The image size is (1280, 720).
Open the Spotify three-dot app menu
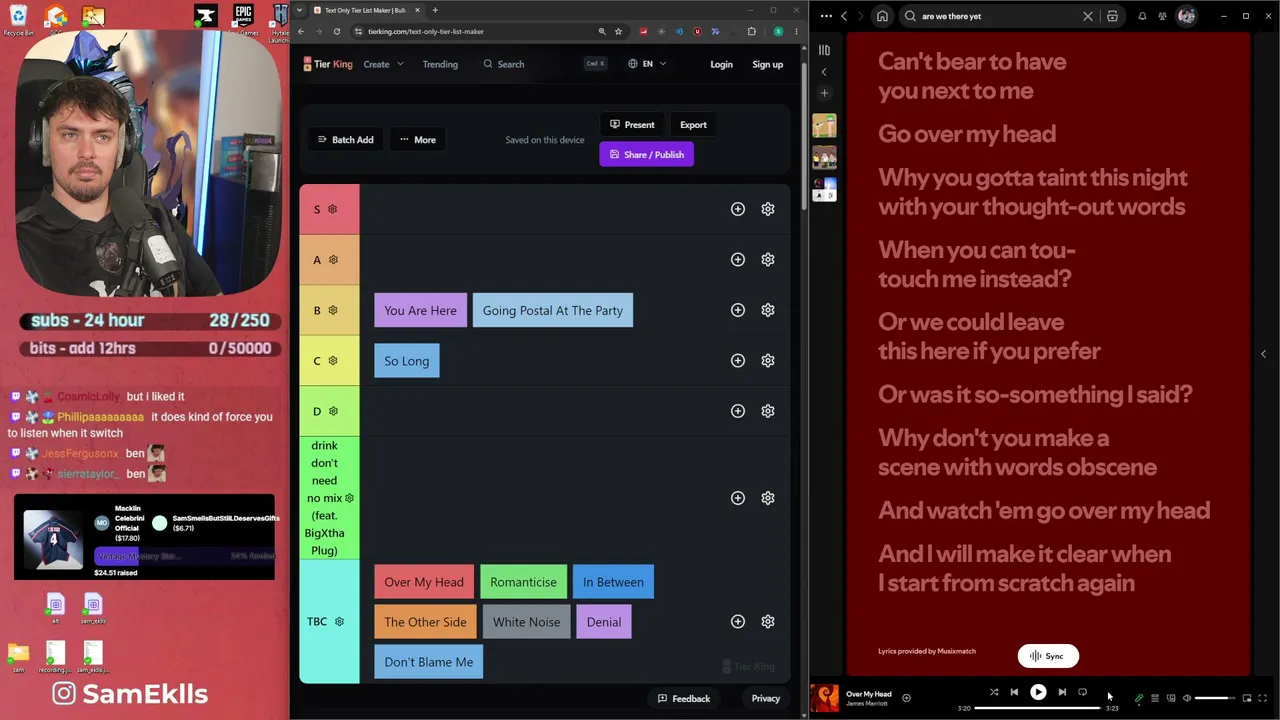[x=826, y=16]
